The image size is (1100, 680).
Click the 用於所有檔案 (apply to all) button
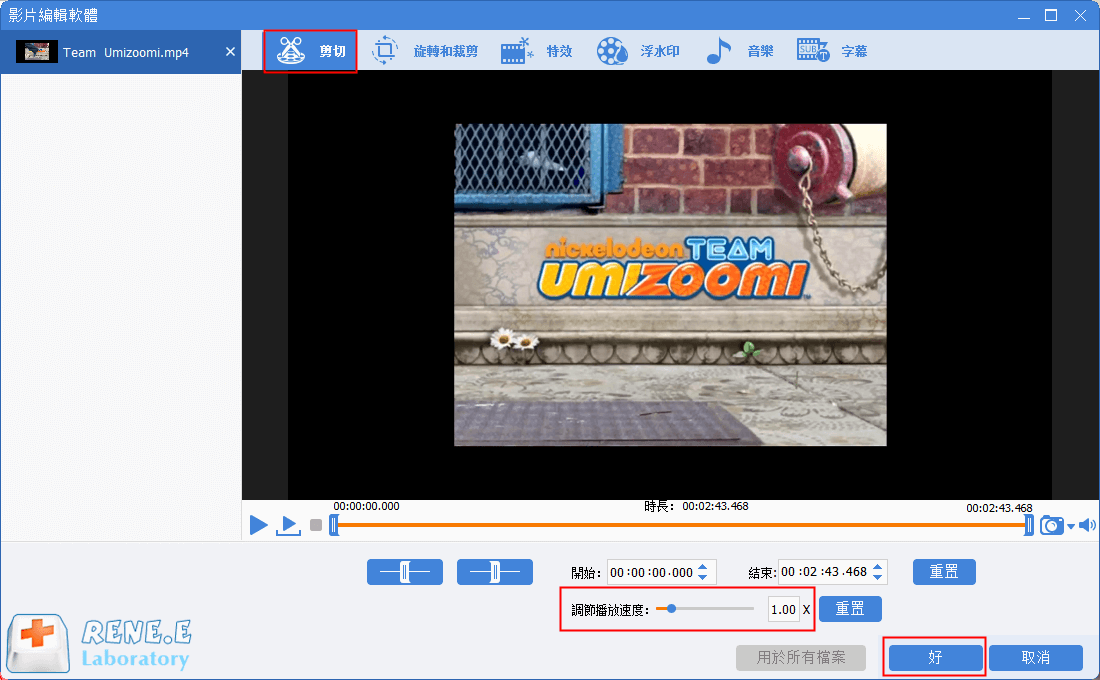[800, 658]
